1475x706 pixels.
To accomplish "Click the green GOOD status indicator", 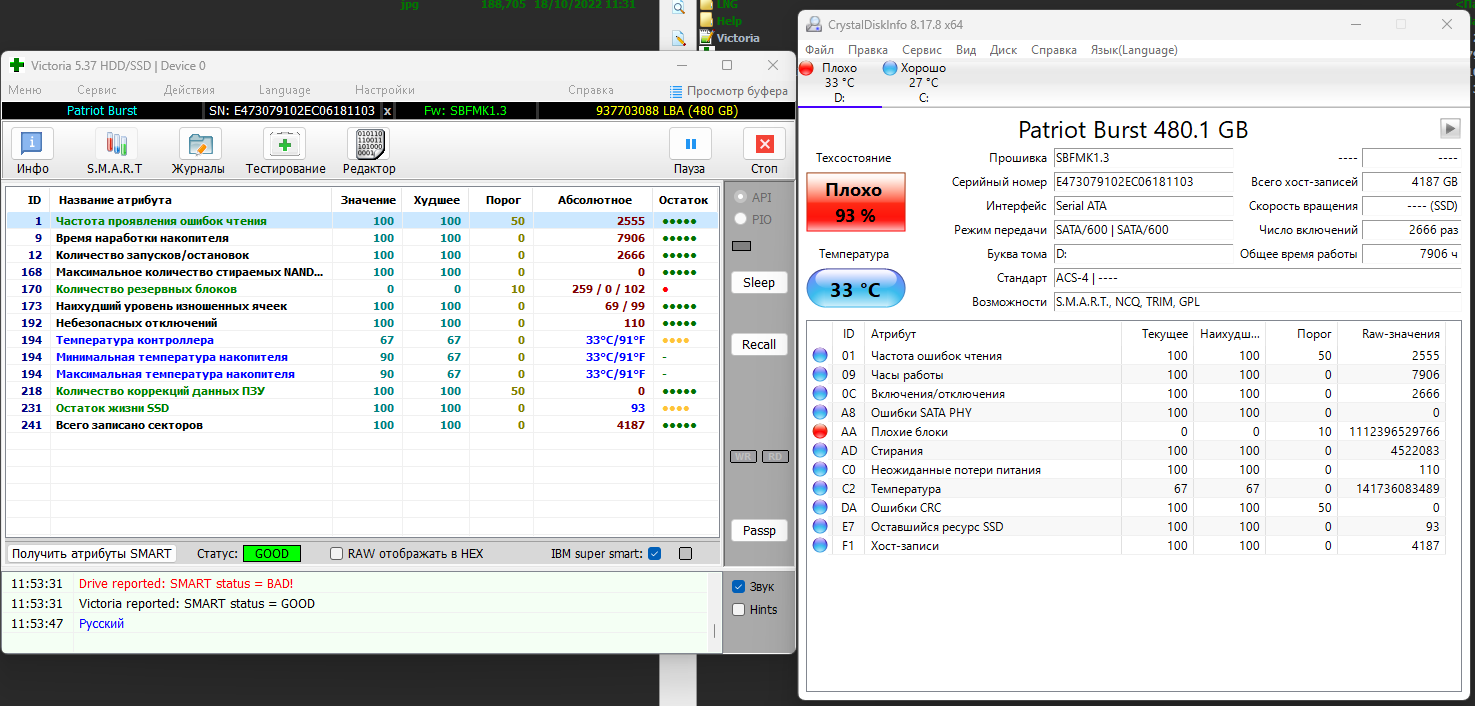I will (x=272, y=554).
